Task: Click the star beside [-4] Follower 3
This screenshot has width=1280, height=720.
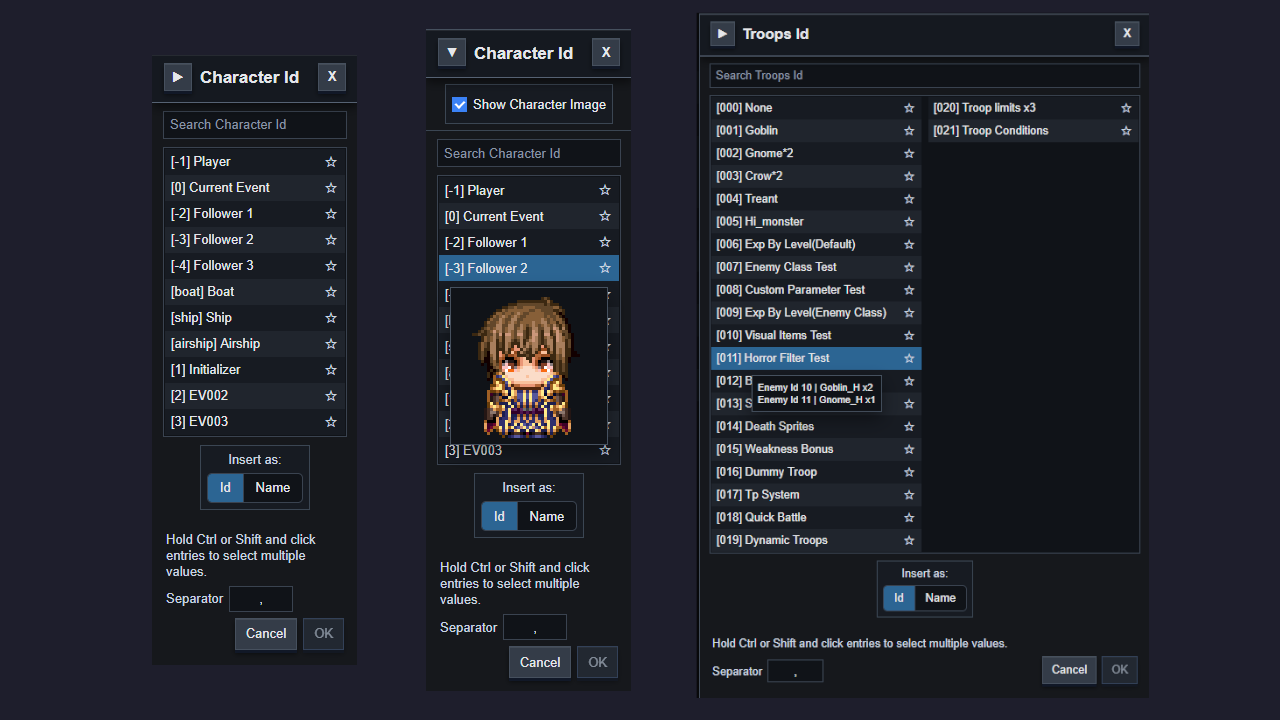Action: pos(331,266)
